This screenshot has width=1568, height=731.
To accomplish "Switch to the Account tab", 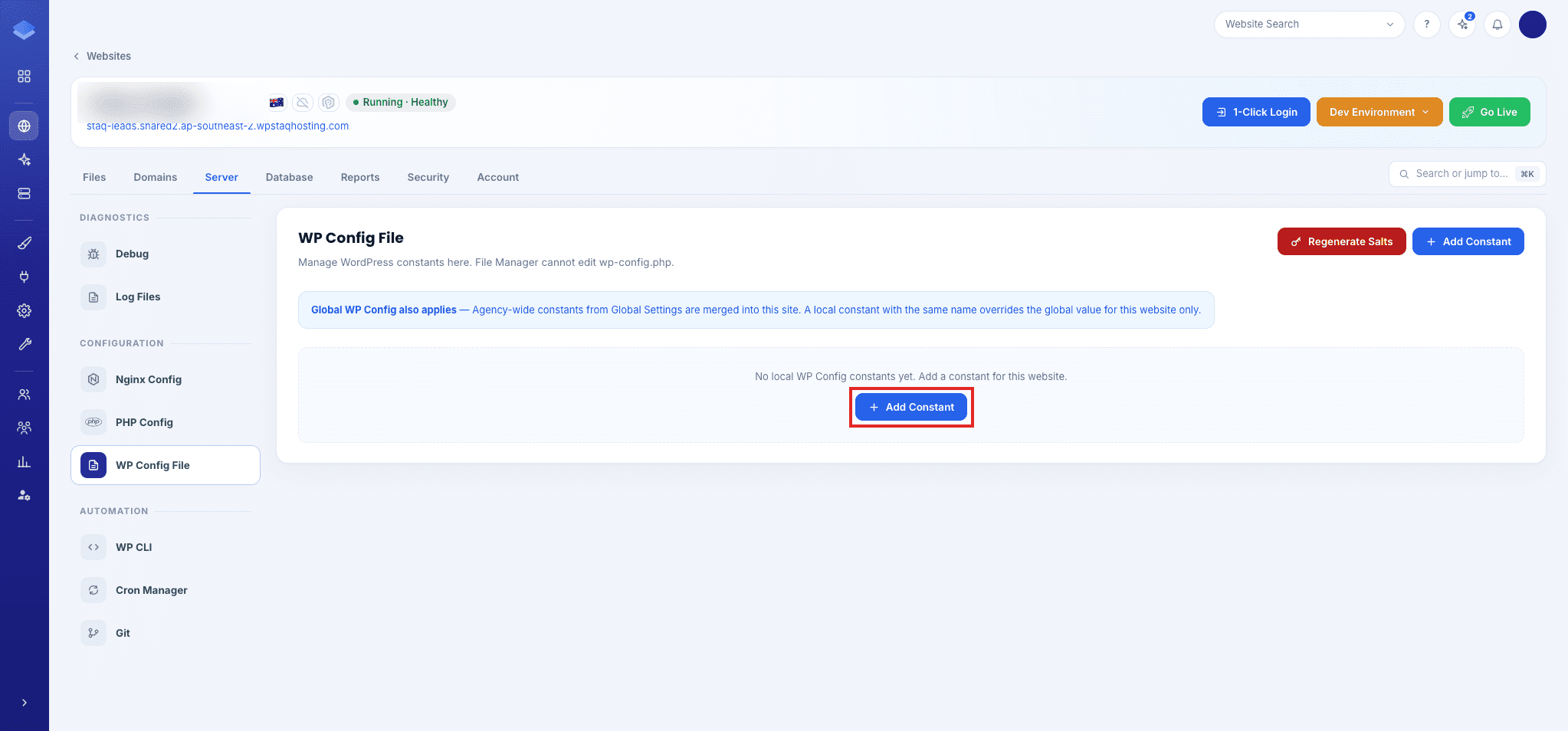I will coord(498,177).
